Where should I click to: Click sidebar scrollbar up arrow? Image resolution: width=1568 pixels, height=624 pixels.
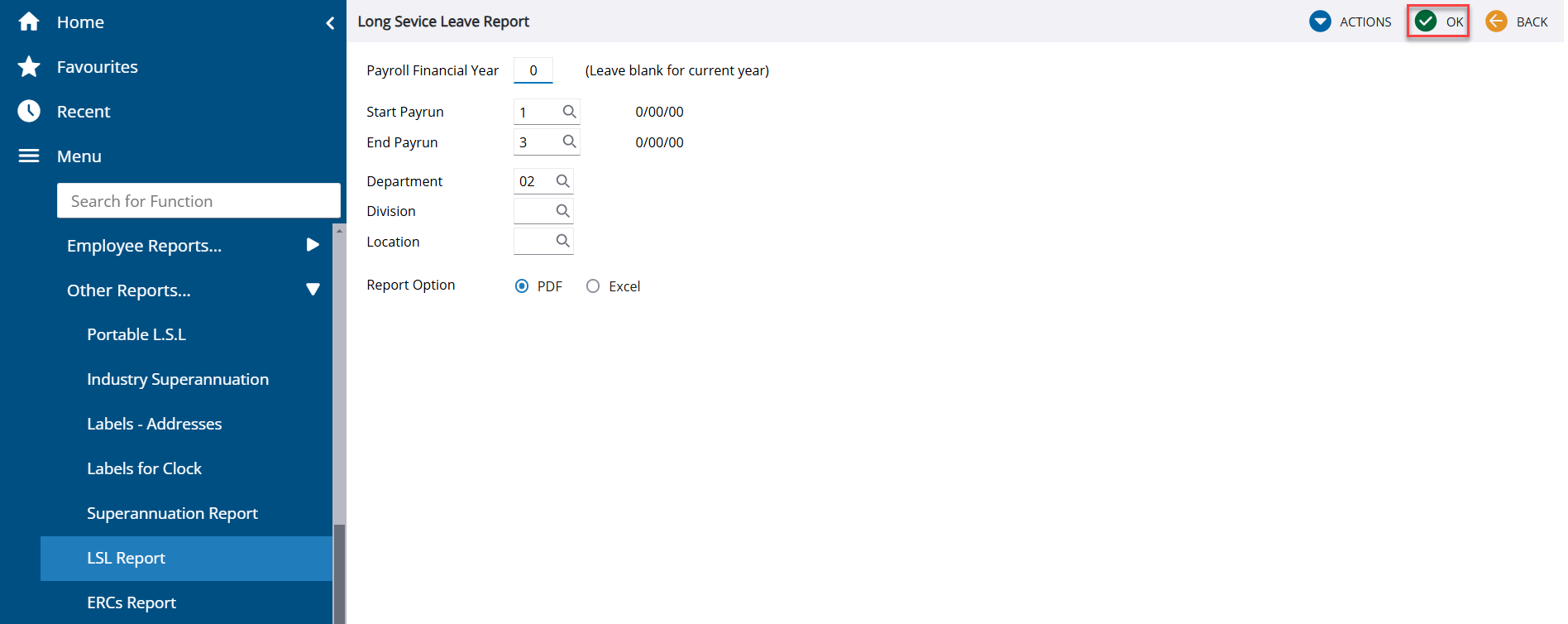[x=339, y=230]
